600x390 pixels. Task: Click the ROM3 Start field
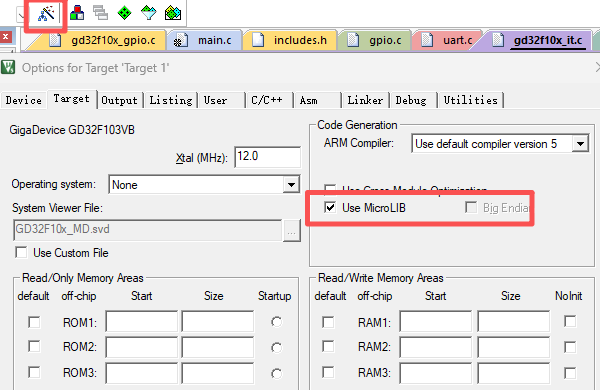pyautogui.click(x=141, y=373)
